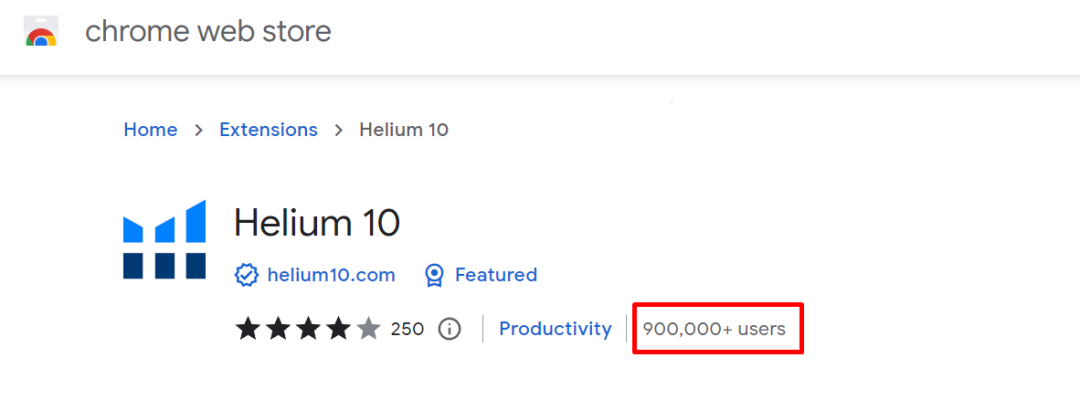
Task: Click the Featured award ribbon icon
Action: tap(434, 275)
